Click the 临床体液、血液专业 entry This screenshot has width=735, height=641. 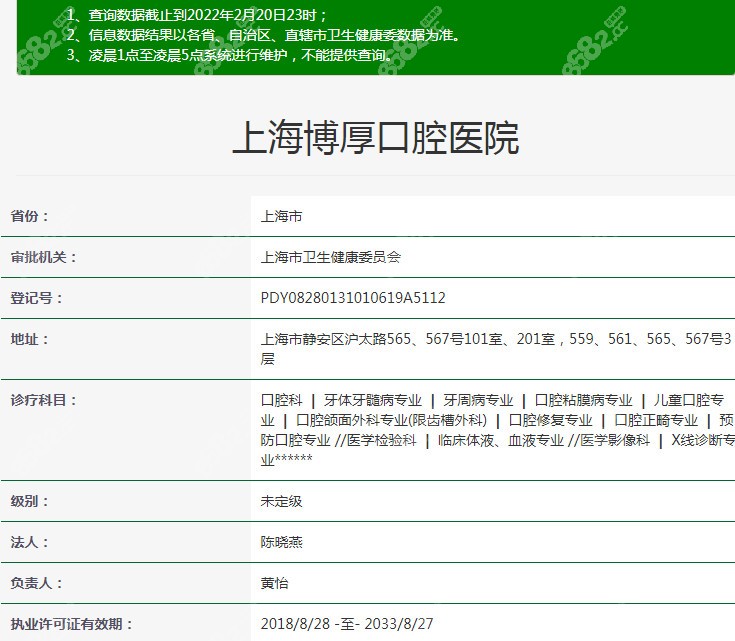pyautogui.click(x=501, y=440)
